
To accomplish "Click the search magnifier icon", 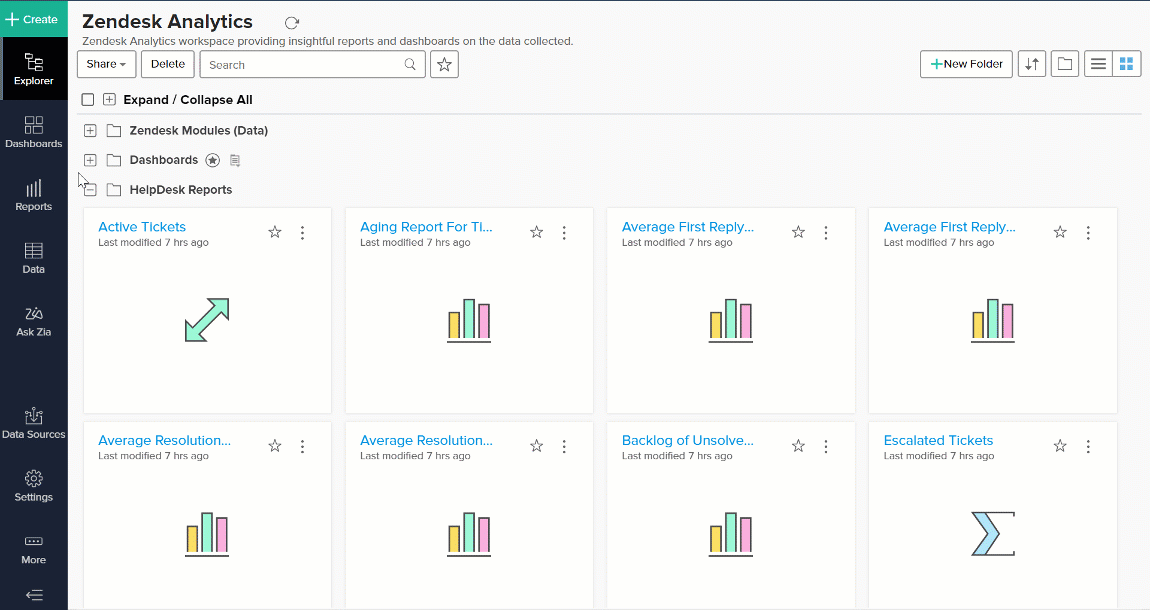I will (x=410, y=65).
